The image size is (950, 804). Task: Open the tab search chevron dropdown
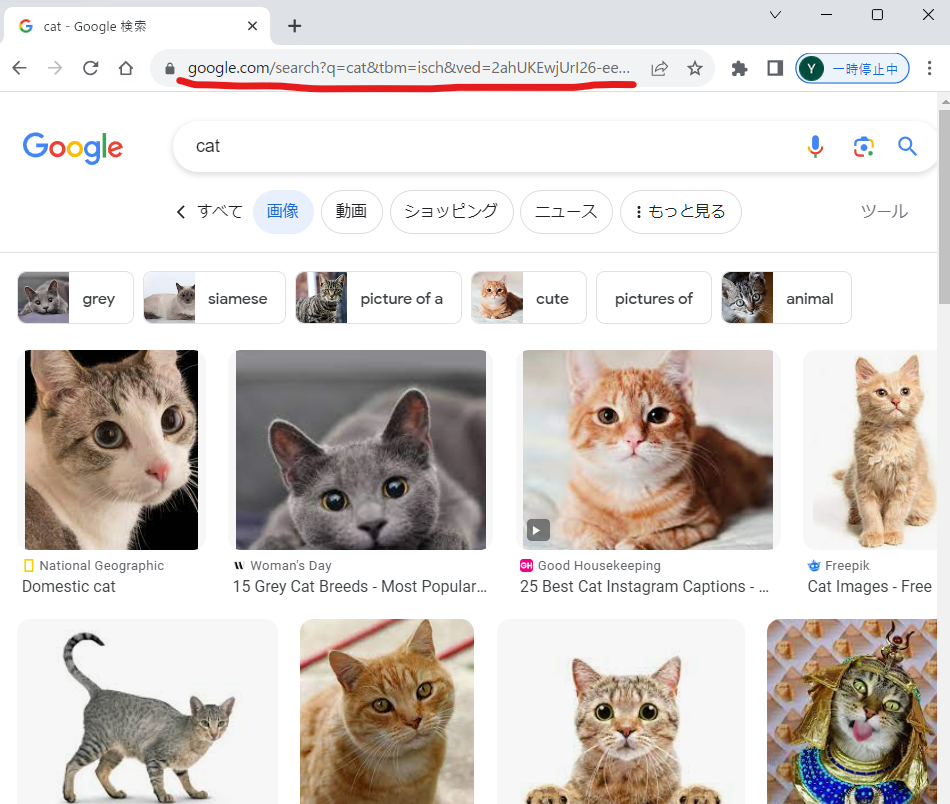[776, 15]
